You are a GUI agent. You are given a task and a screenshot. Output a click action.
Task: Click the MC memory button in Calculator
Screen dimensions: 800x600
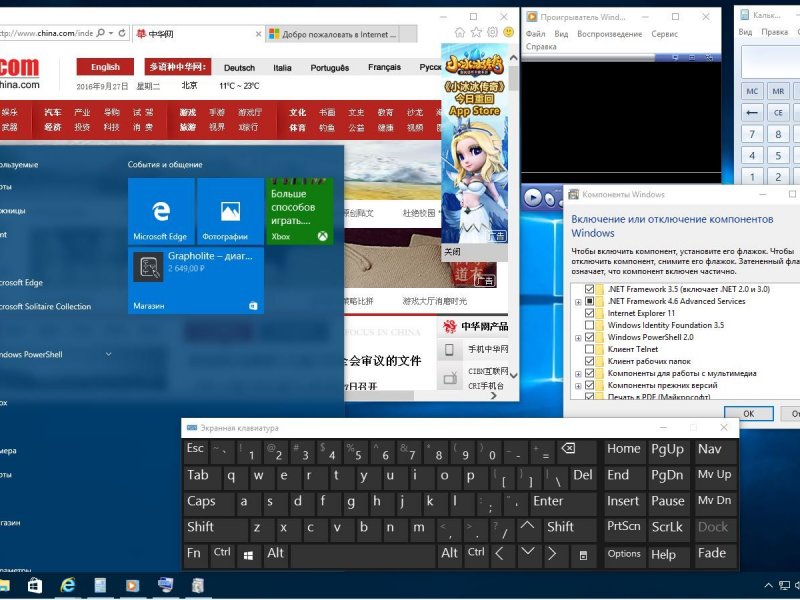pyautogui.click(x=752, y=91)
